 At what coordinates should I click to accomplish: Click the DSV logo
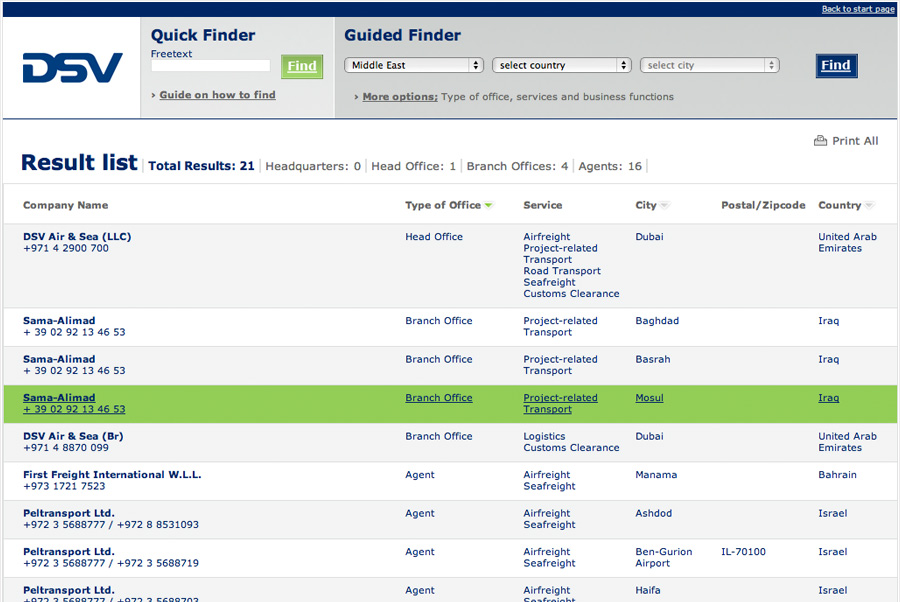(x=72, y=68)
